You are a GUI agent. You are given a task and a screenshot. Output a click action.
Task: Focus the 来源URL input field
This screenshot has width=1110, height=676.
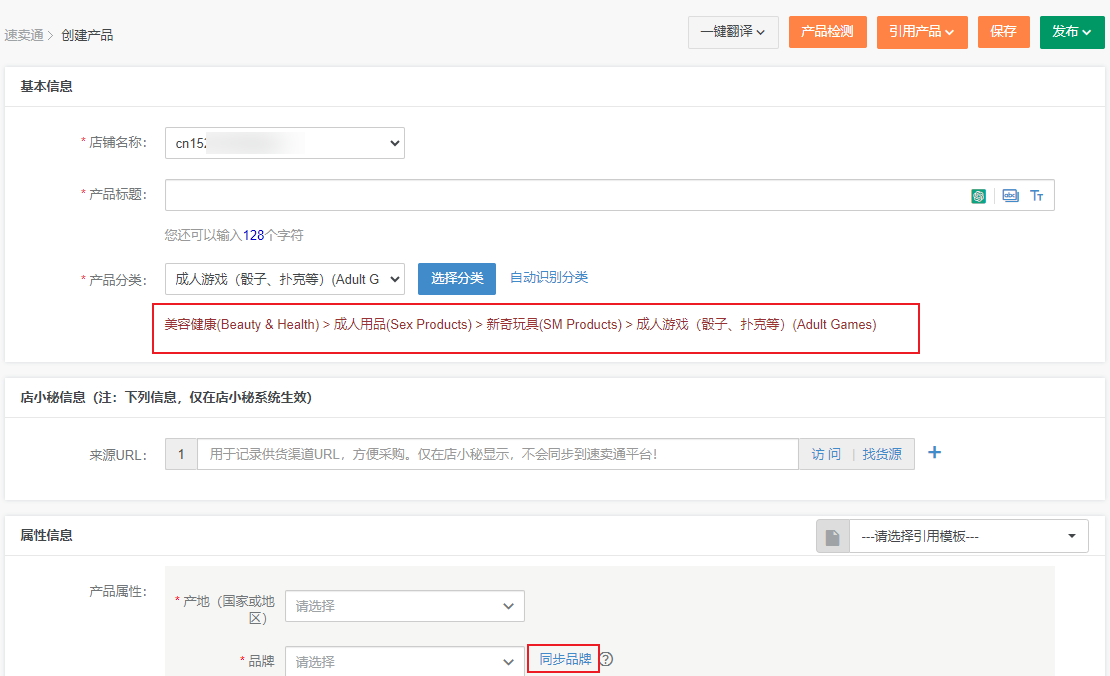tap(497, 454)
